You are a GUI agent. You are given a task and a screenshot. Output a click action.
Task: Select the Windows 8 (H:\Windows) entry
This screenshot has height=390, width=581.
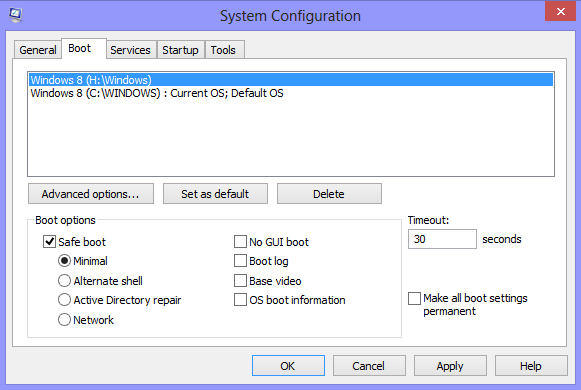tap(291, 80)
